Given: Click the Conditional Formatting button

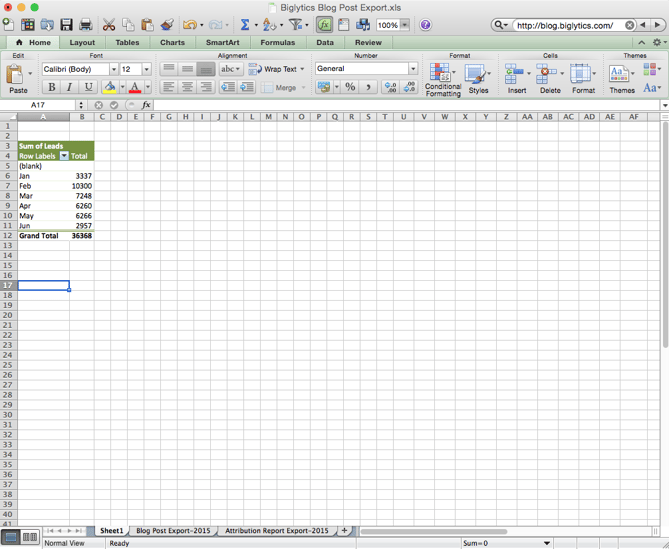Looking at the screenshot, I should click(x=443, y=79).
